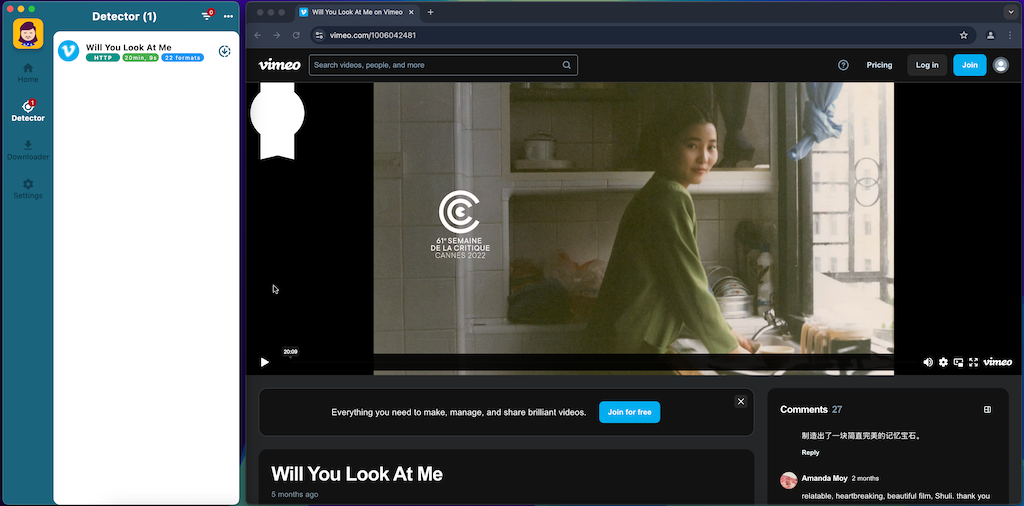
Task: Open the Vimeo user avatar menu
Action: [1001, 65]
